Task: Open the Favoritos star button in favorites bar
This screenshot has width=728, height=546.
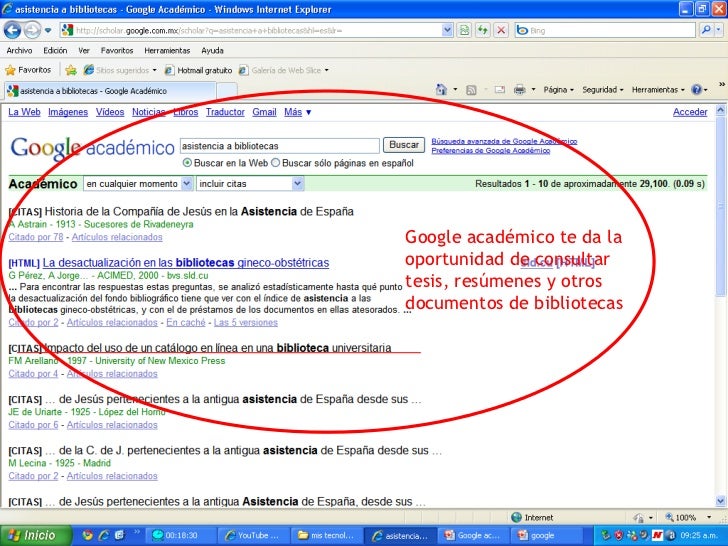Action: [28, 70]
